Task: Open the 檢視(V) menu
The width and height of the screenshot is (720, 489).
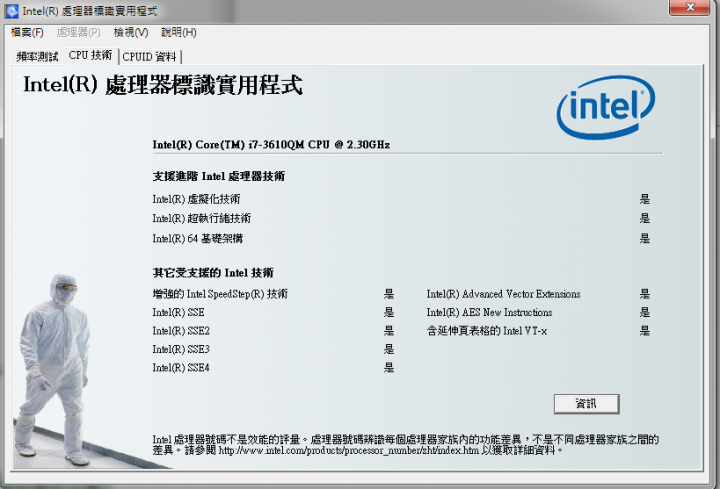Action: coord(131,32)
